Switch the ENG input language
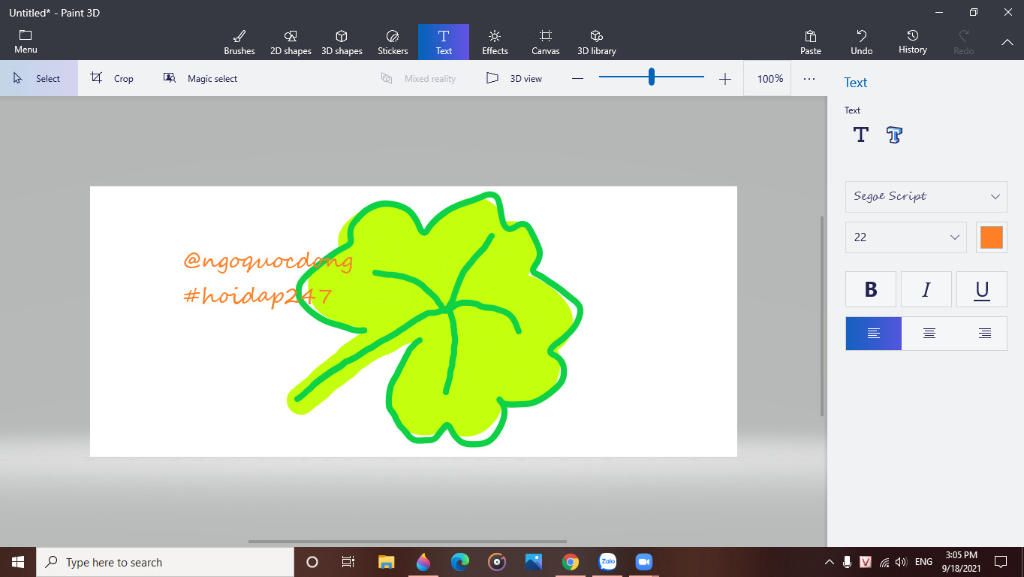Viewport: 1024px width, 577px height. (x=923, y=562)
